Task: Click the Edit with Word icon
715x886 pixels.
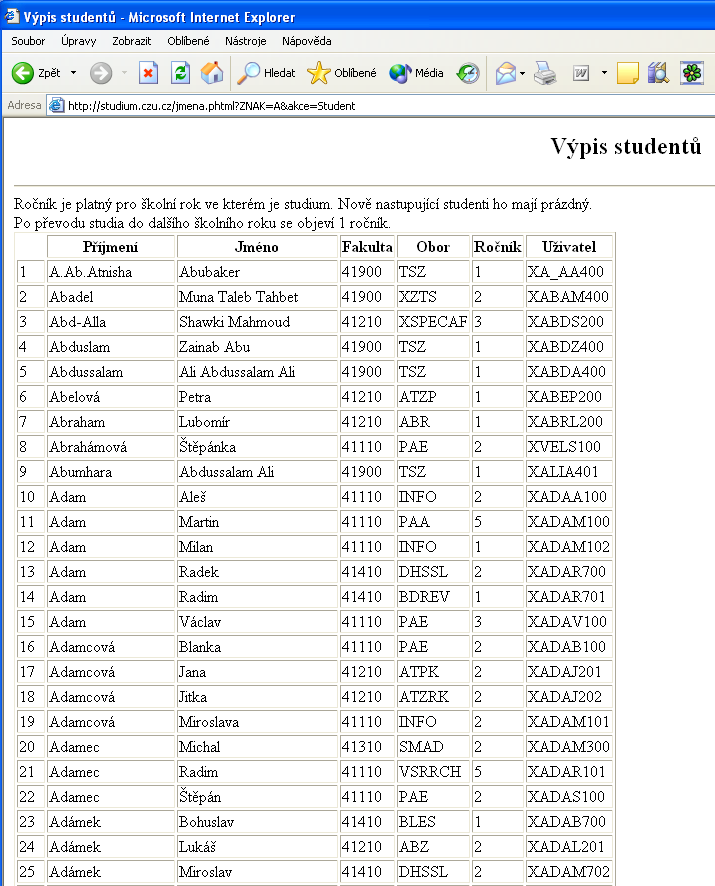Action: click(x=581, y=73)
